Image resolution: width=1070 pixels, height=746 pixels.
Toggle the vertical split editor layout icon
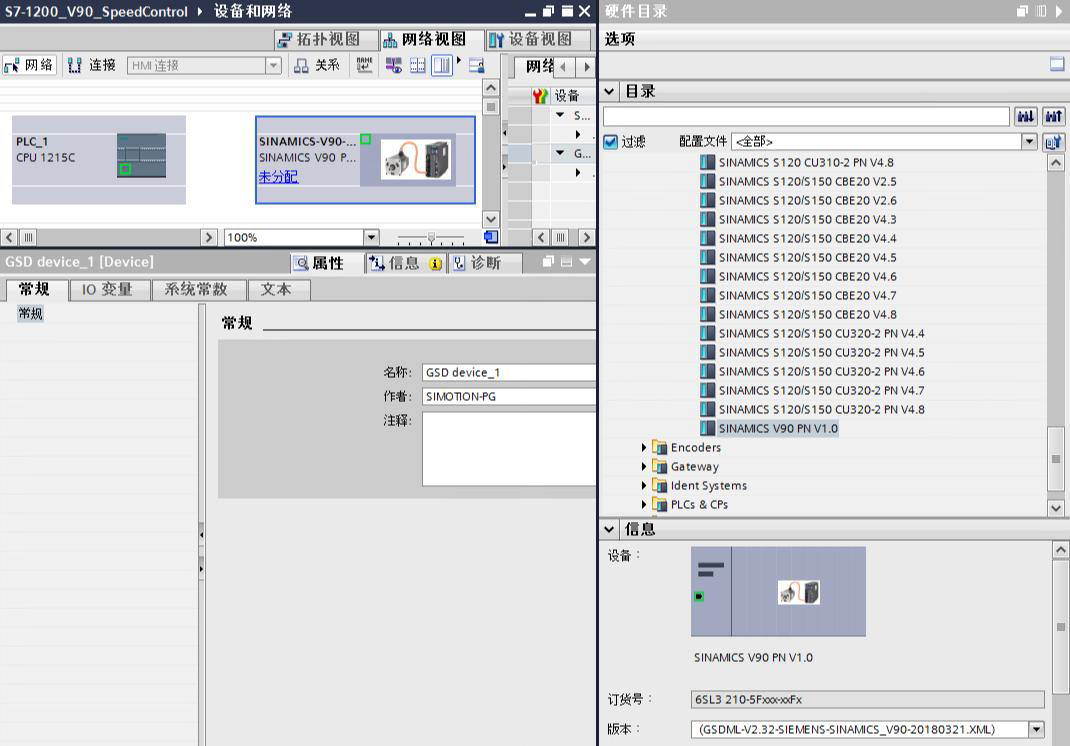click(442, 66)
